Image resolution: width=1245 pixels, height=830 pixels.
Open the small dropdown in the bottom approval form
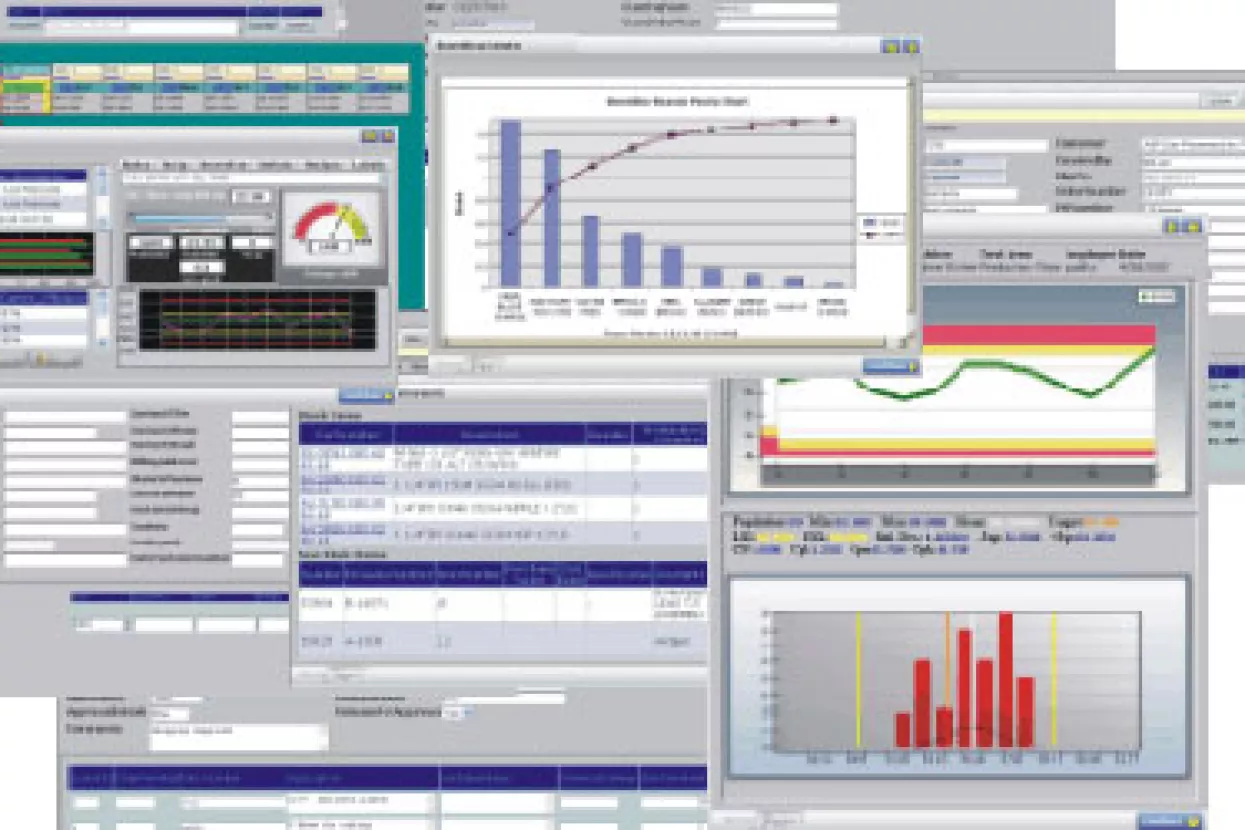coord(455,712)
